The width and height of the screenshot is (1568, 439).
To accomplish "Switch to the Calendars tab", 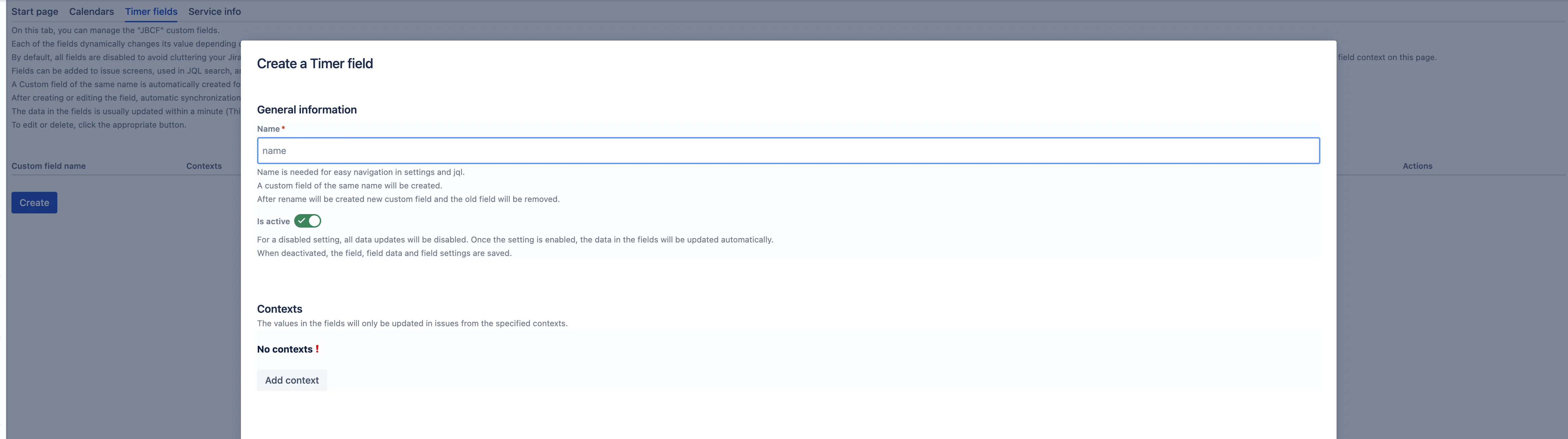I will (x=91, y=11).
